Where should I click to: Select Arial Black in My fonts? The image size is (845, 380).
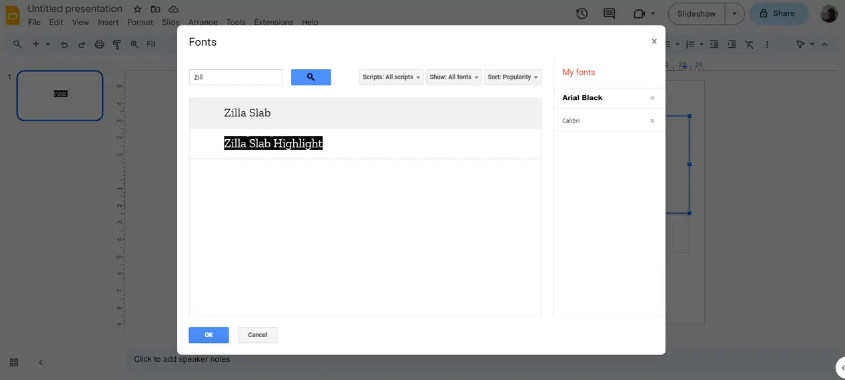click(x=583, y=98)
